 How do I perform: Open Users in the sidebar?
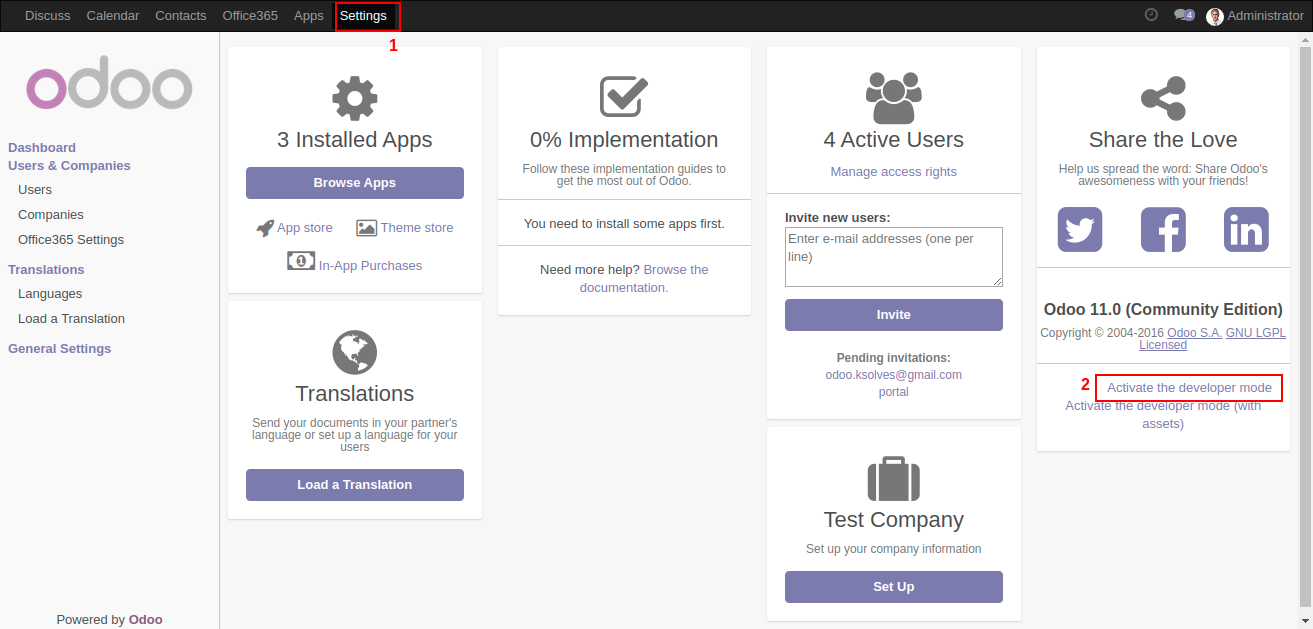pos(35,189)
